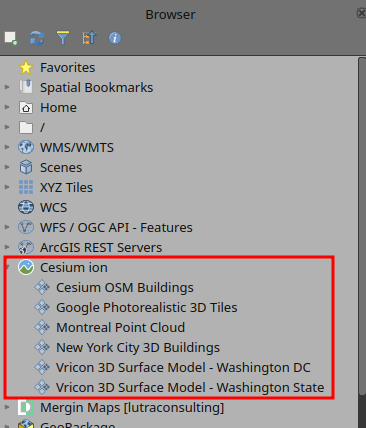Select the Montreal Point Cloud layer

pos(120,328)
